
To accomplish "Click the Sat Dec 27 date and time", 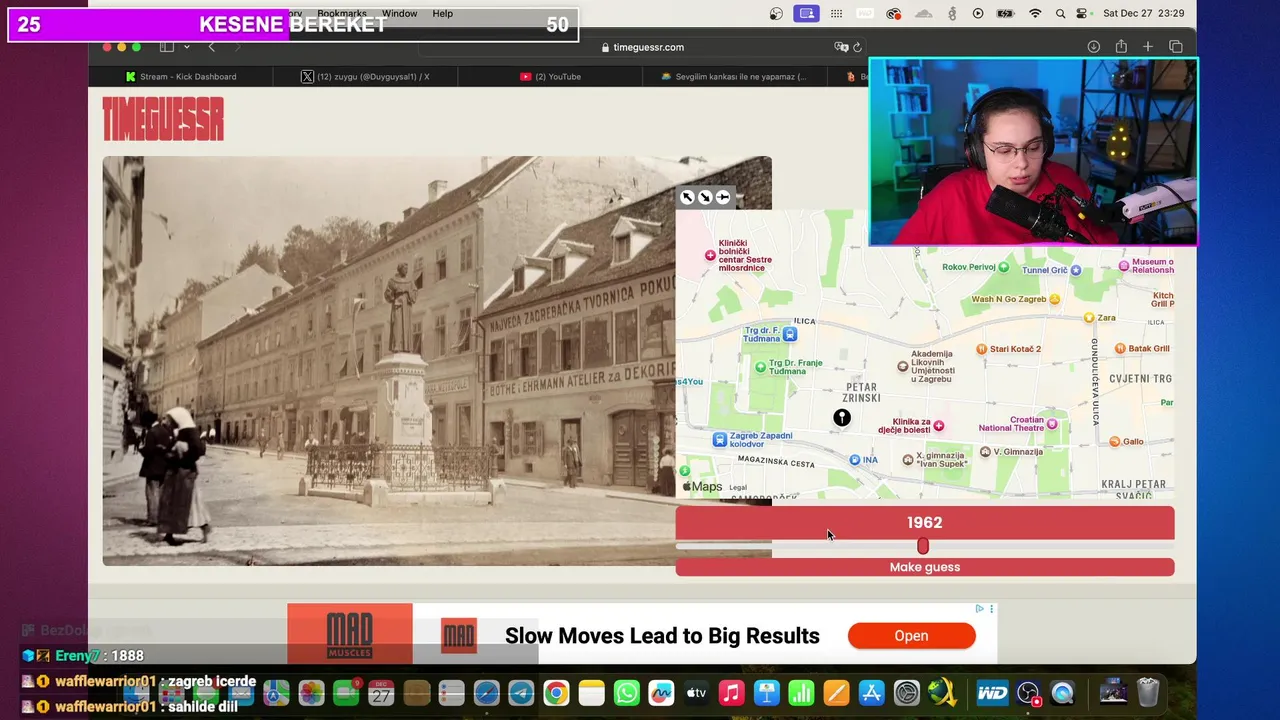I will (1144, 14).
